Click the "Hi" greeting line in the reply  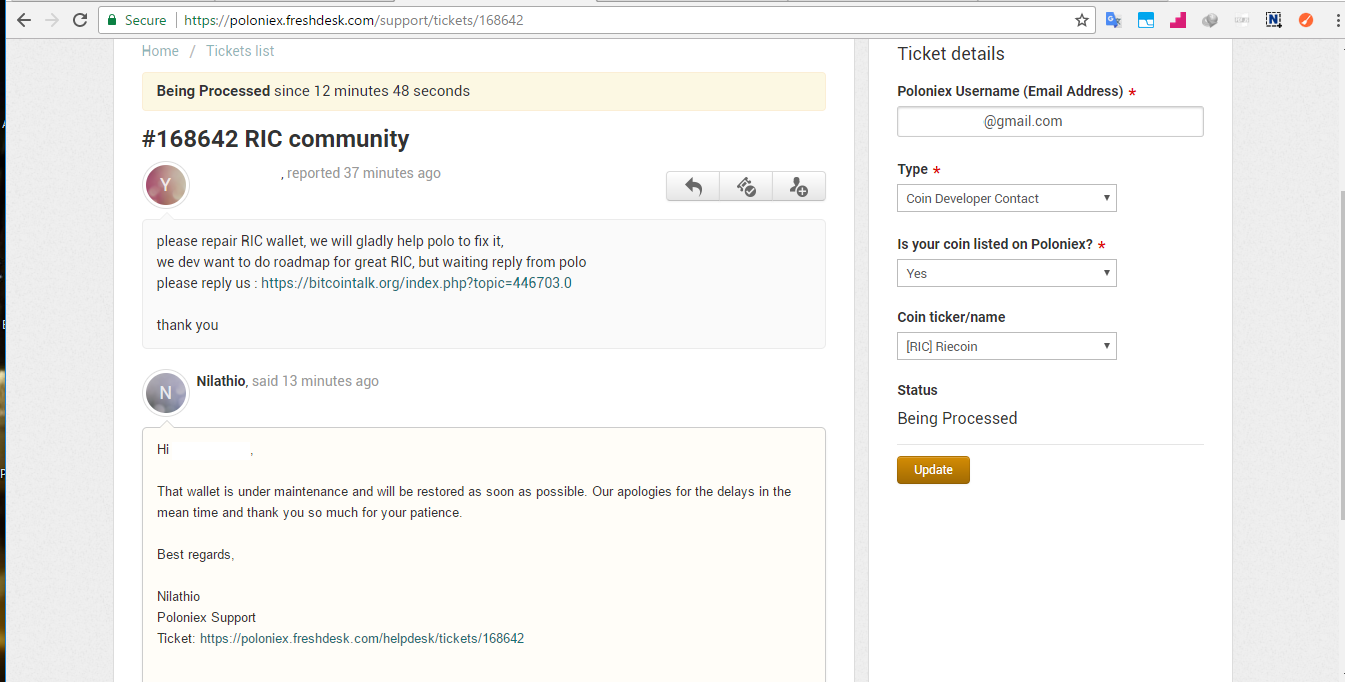coord(205,450)
